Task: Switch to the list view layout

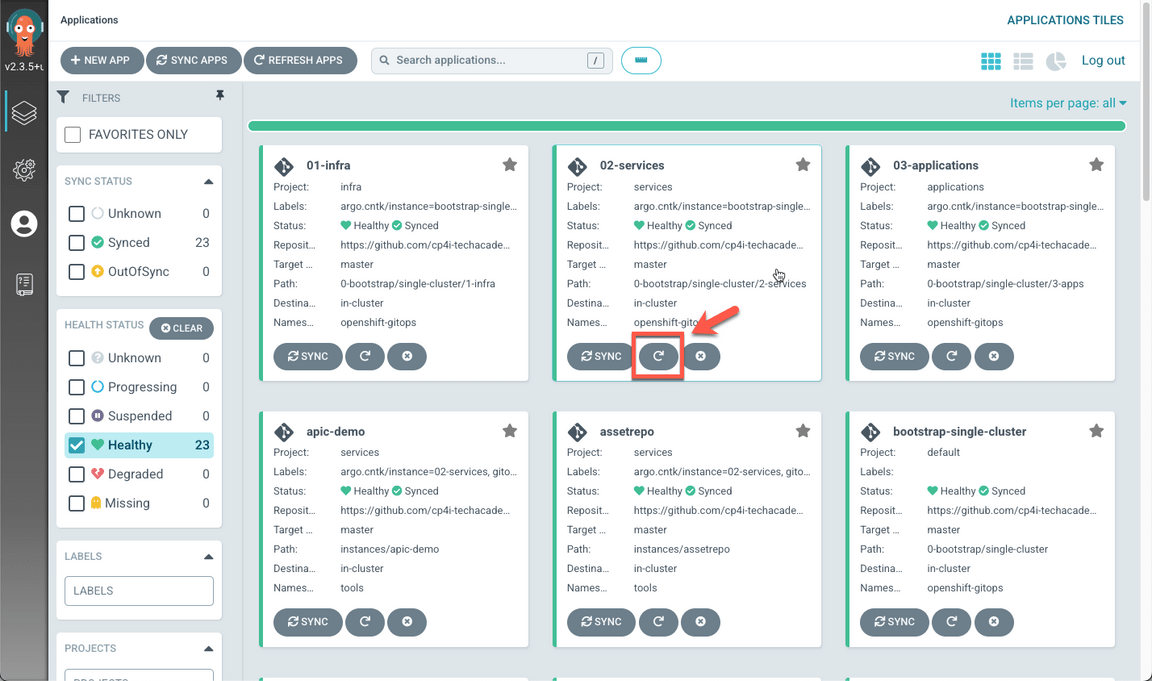Action: [1023, 62]
